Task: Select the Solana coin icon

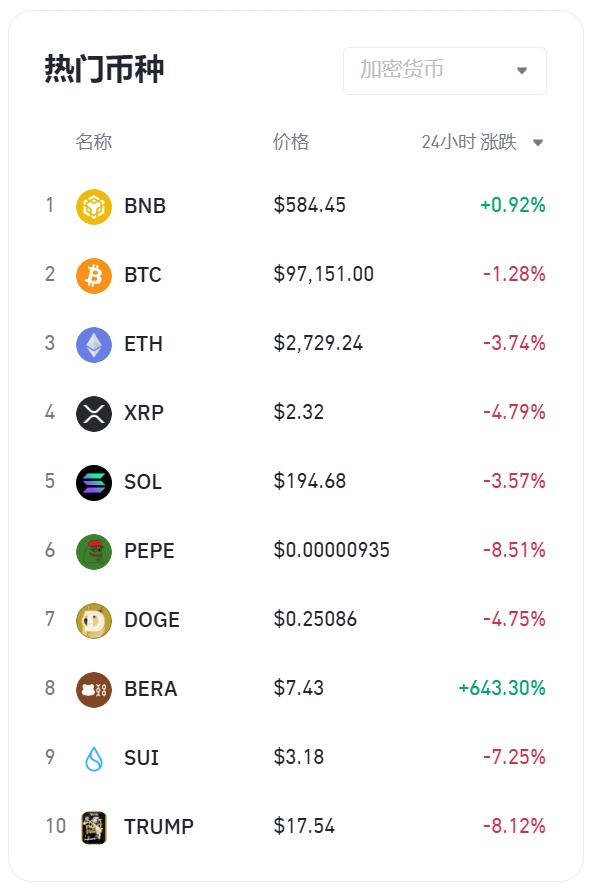Action: pos(94,483)
